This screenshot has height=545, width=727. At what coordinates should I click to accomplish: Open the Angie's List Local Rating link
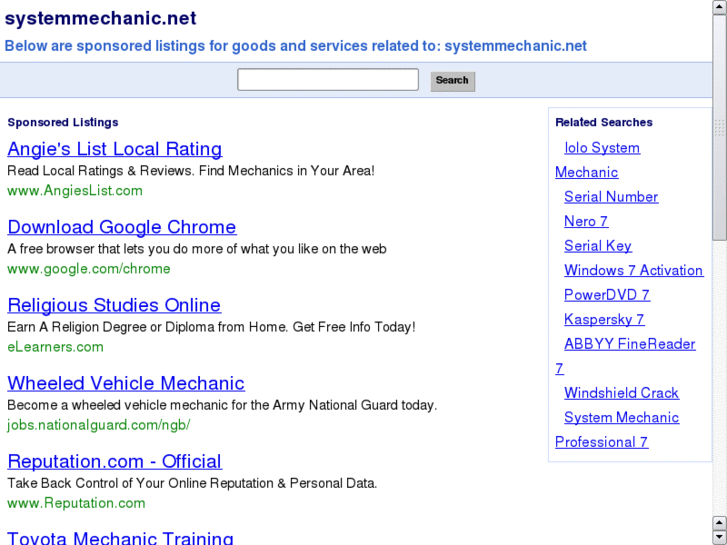[115, 149]
